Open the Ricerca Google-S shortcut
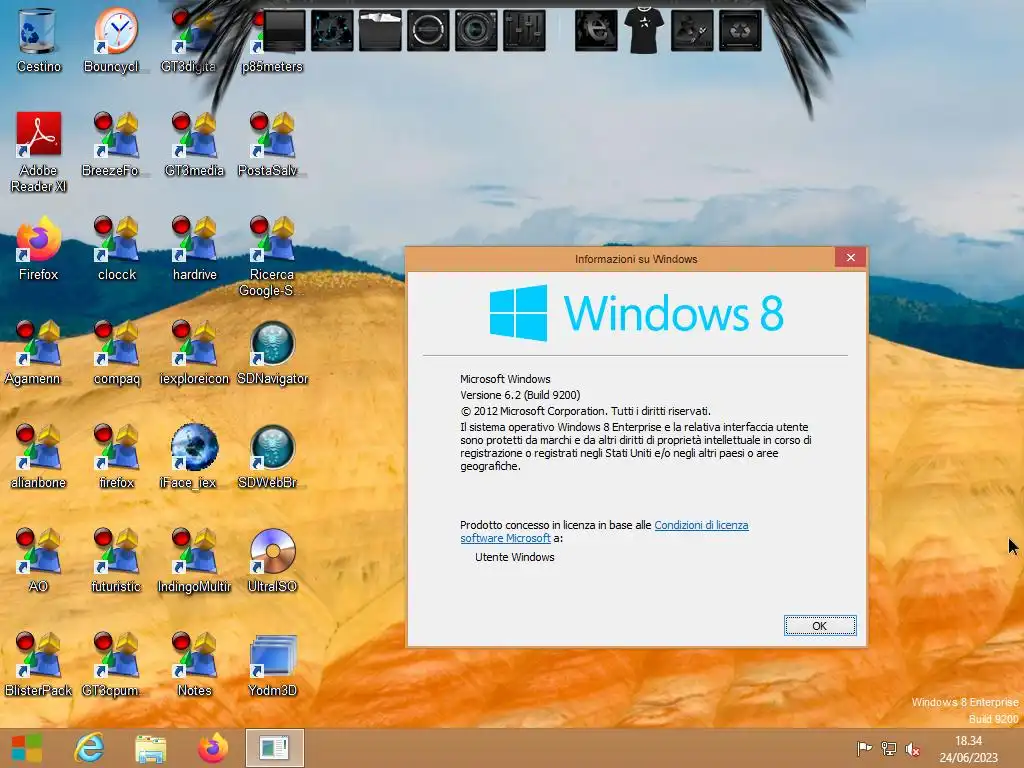Image resolution: width=1024 pixels, height=768 pixels. click(272, 256)
